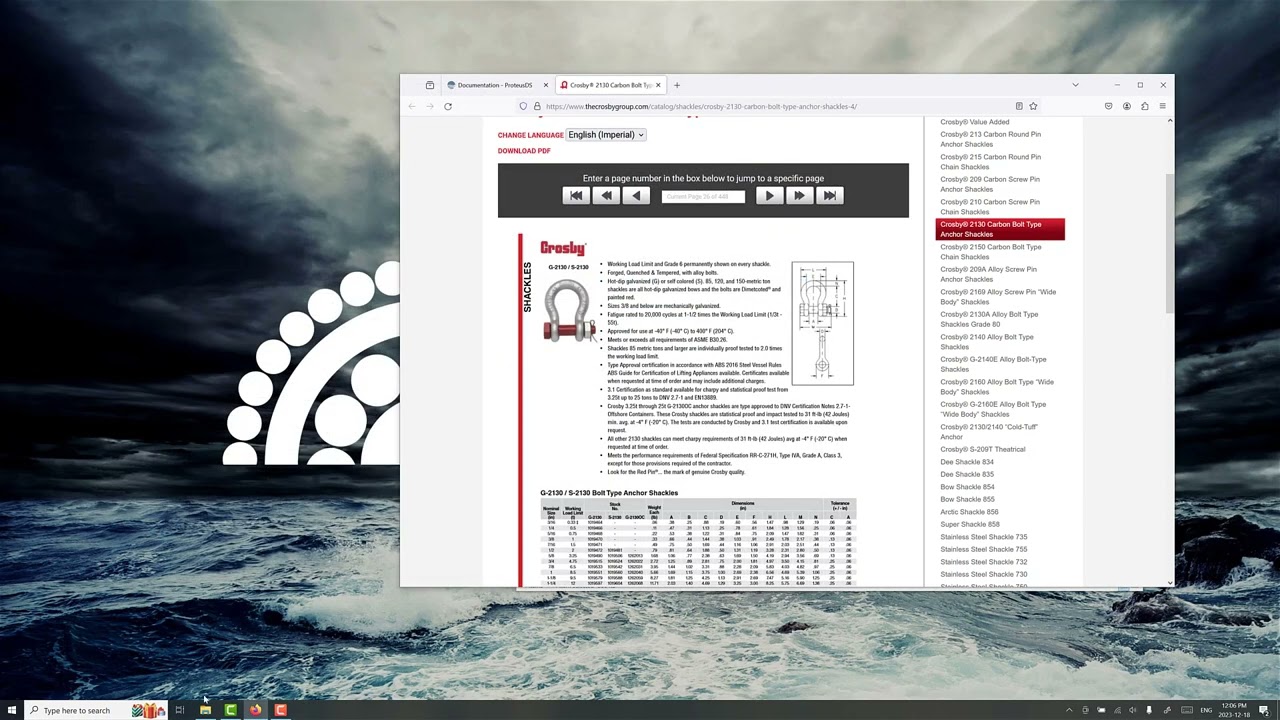Jump to first page in catalog viewer
The height and width of the screenshot is (720, 1280).
(x=576, y=196)
